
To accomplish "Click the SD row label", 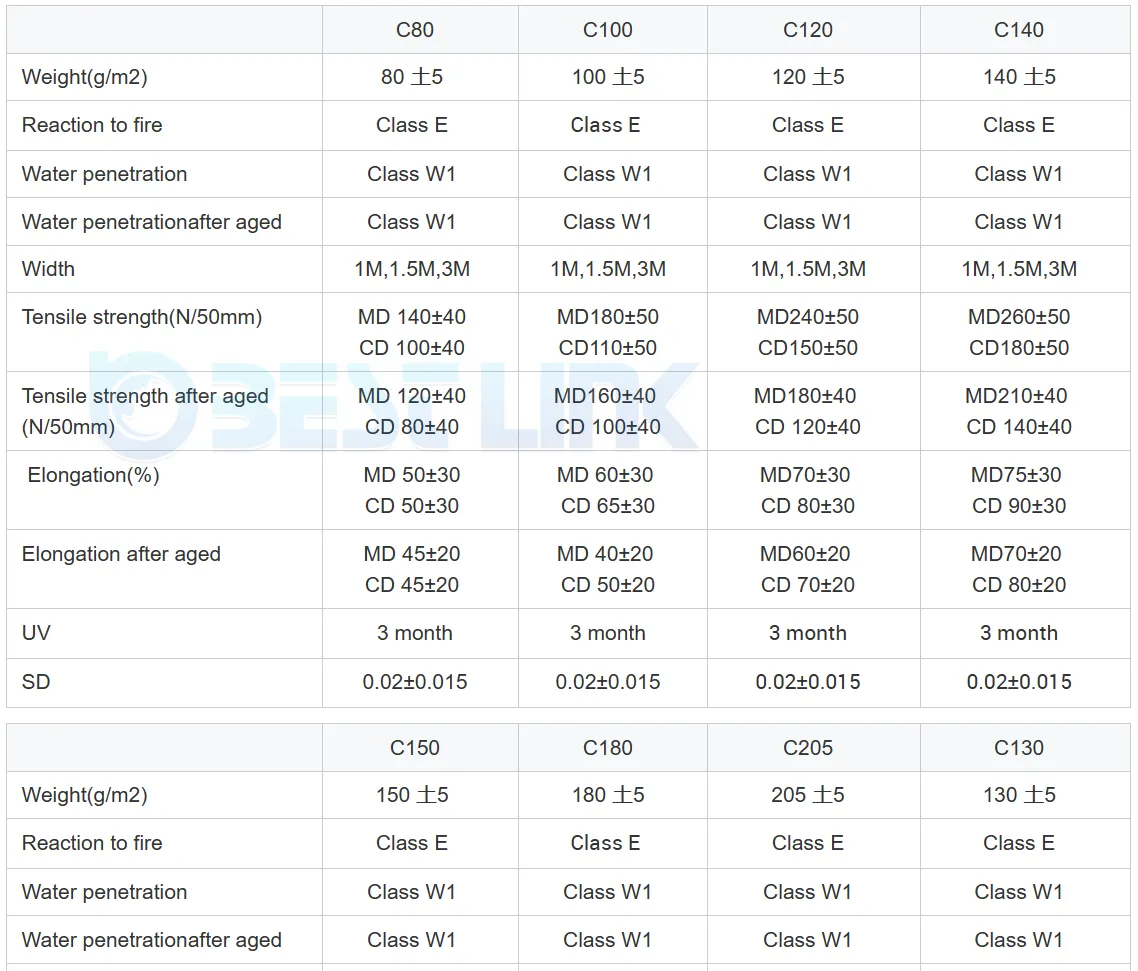I will coord(36,682).
